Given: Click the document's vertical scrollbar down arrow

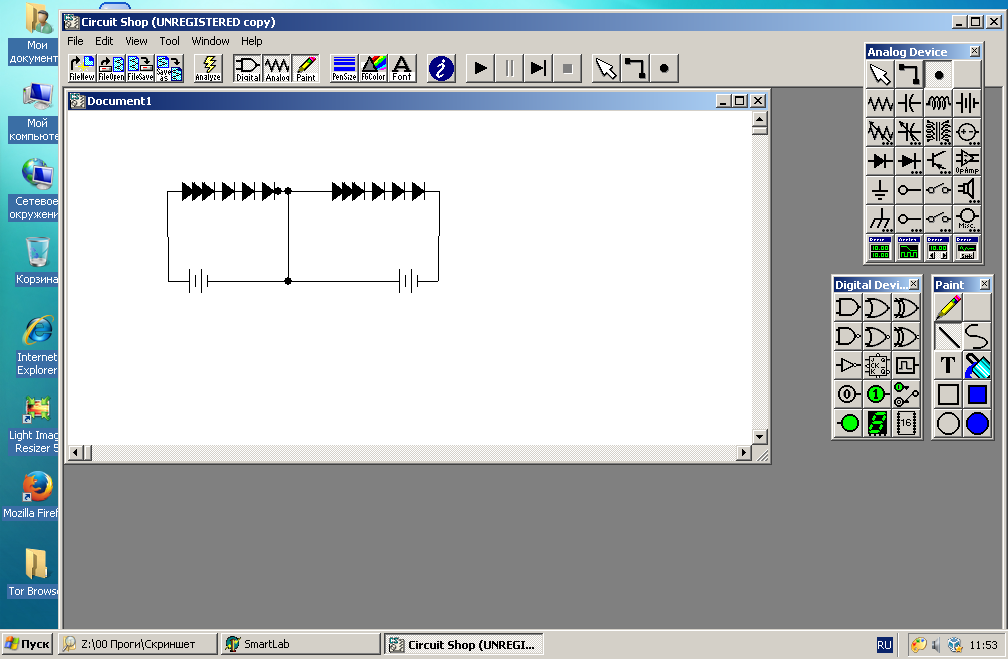Looking at the screenshot, I should [x=759, y=437].
